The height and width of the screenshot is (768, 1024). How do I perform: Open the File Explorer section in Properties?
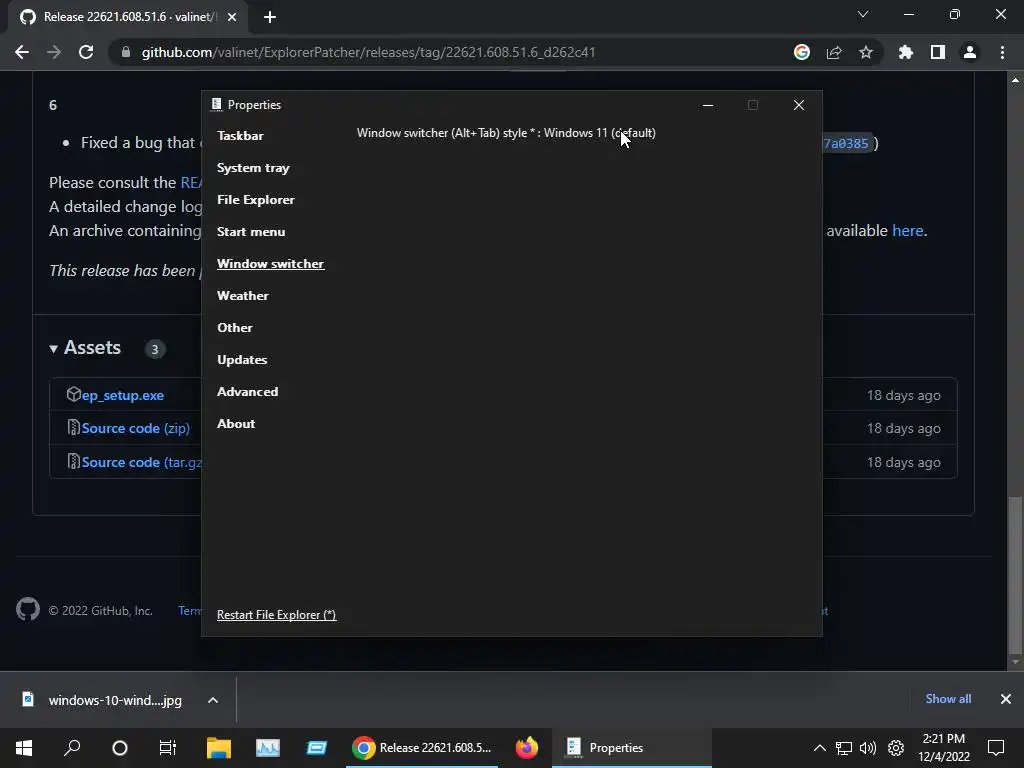255,200
